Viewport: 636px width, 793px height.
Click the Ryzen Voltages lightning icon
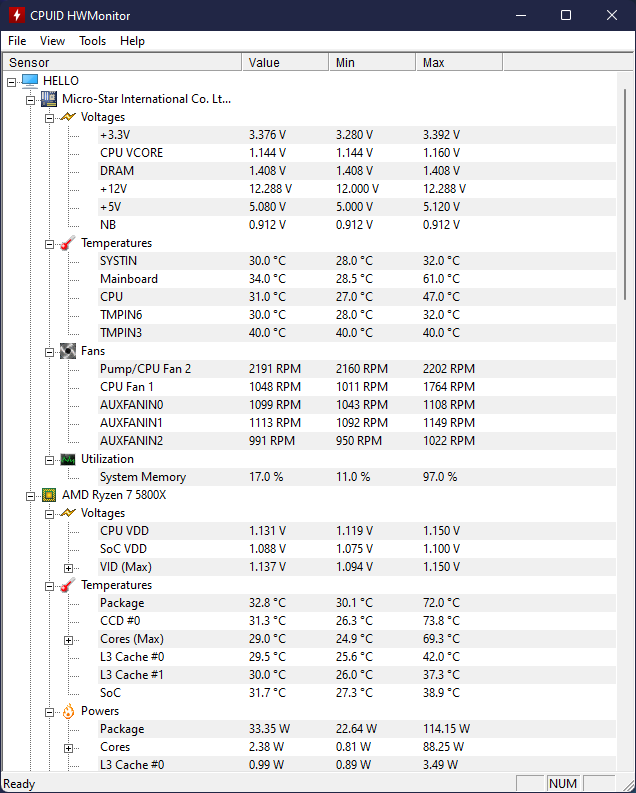pyautogui.click(x=68, y=513)
